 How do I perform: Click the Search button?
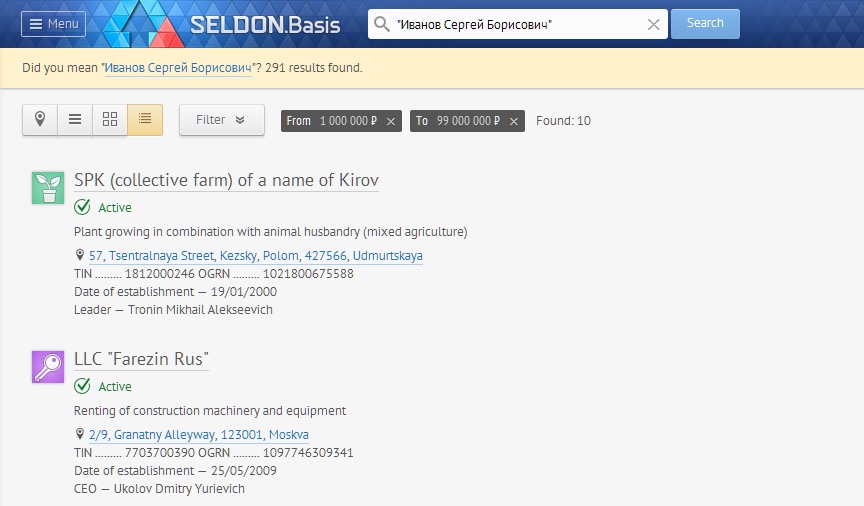(x=705, y=24)
